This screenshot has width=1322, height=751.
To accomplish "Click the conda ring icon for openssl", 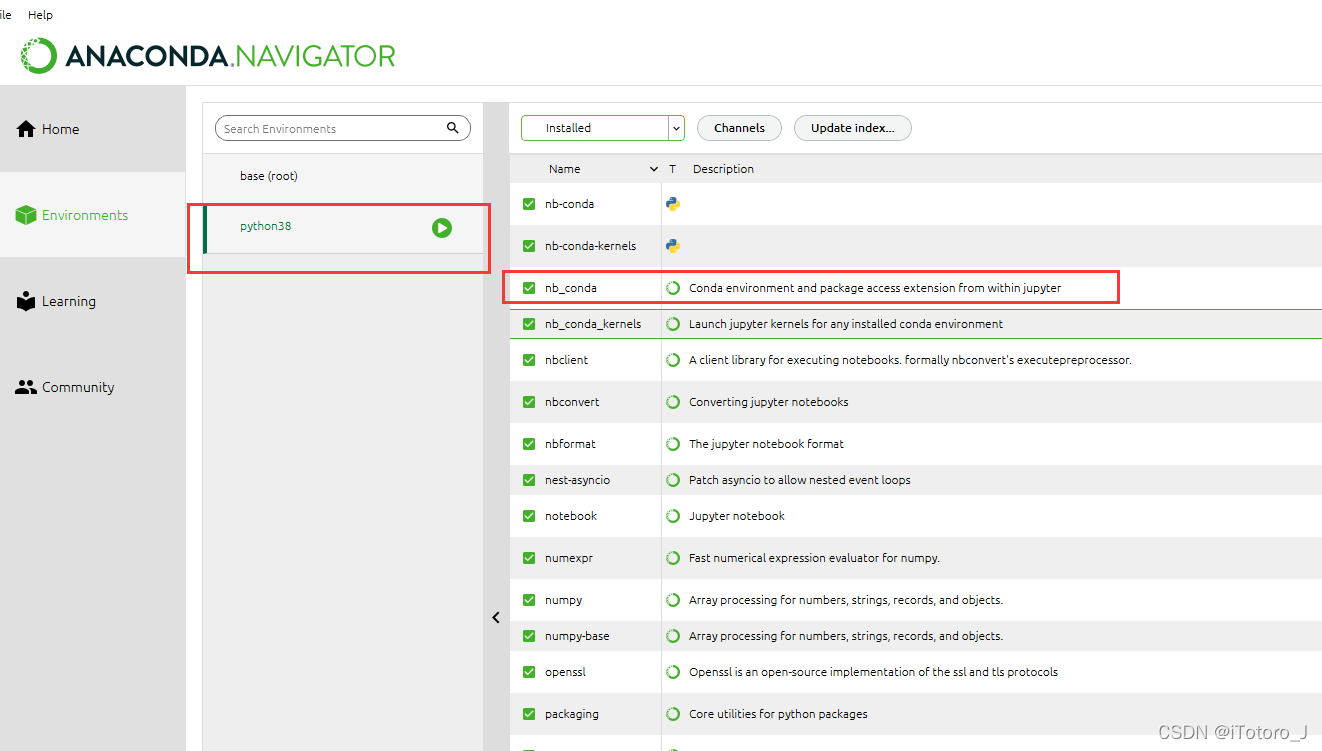I will pyautogui.click(x=673, y=672).
